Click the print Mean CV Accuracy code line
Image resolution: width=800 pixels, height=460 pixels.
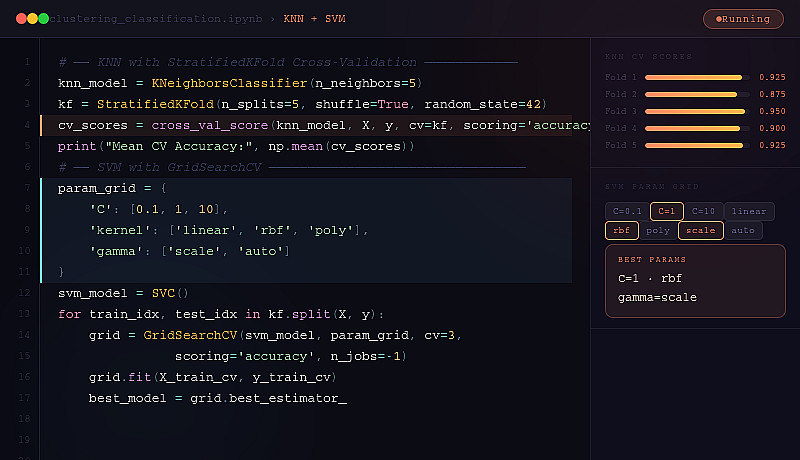pos(236,146)
